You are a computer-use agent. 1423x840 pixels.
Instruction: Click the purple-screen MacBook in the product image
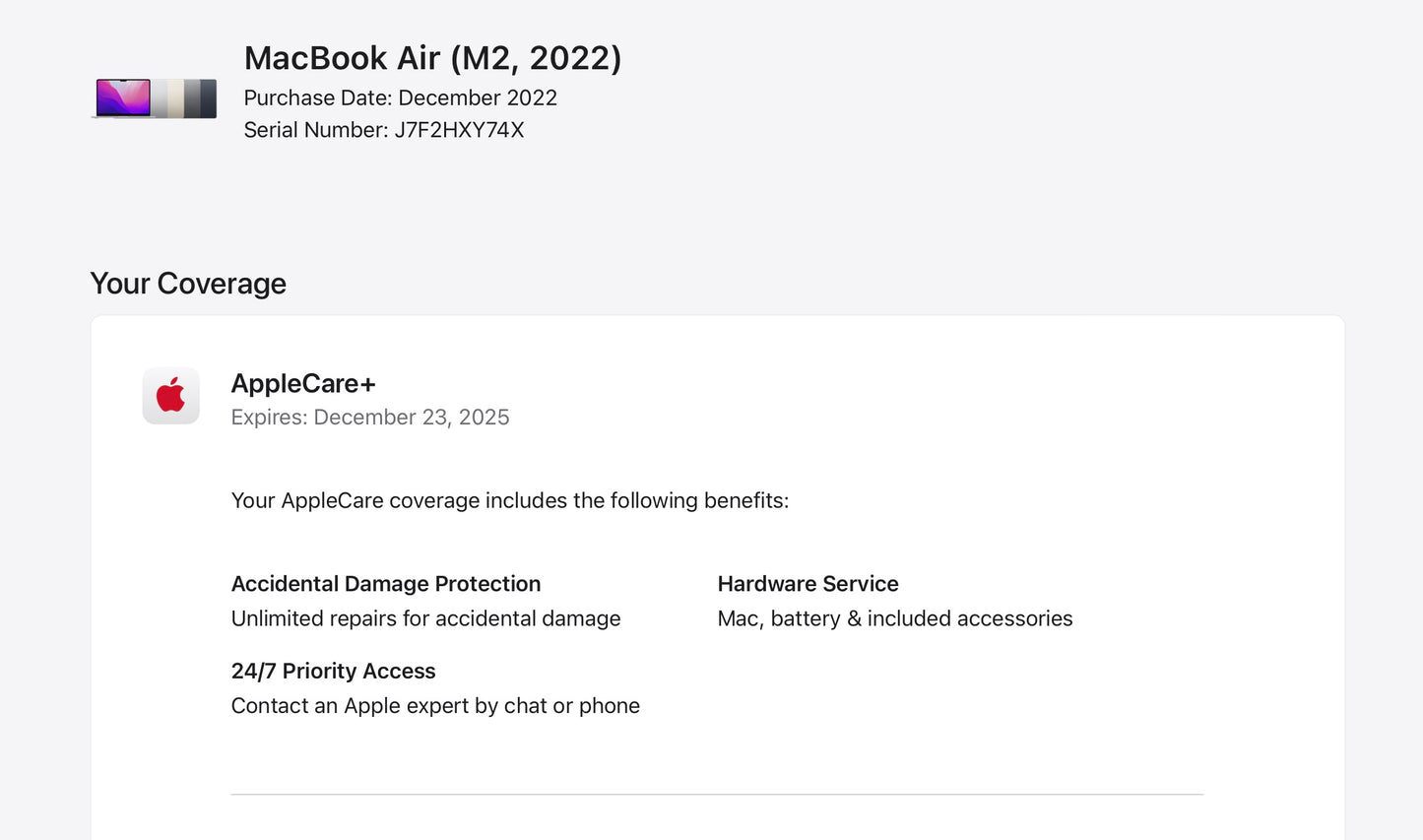(123, 97)
